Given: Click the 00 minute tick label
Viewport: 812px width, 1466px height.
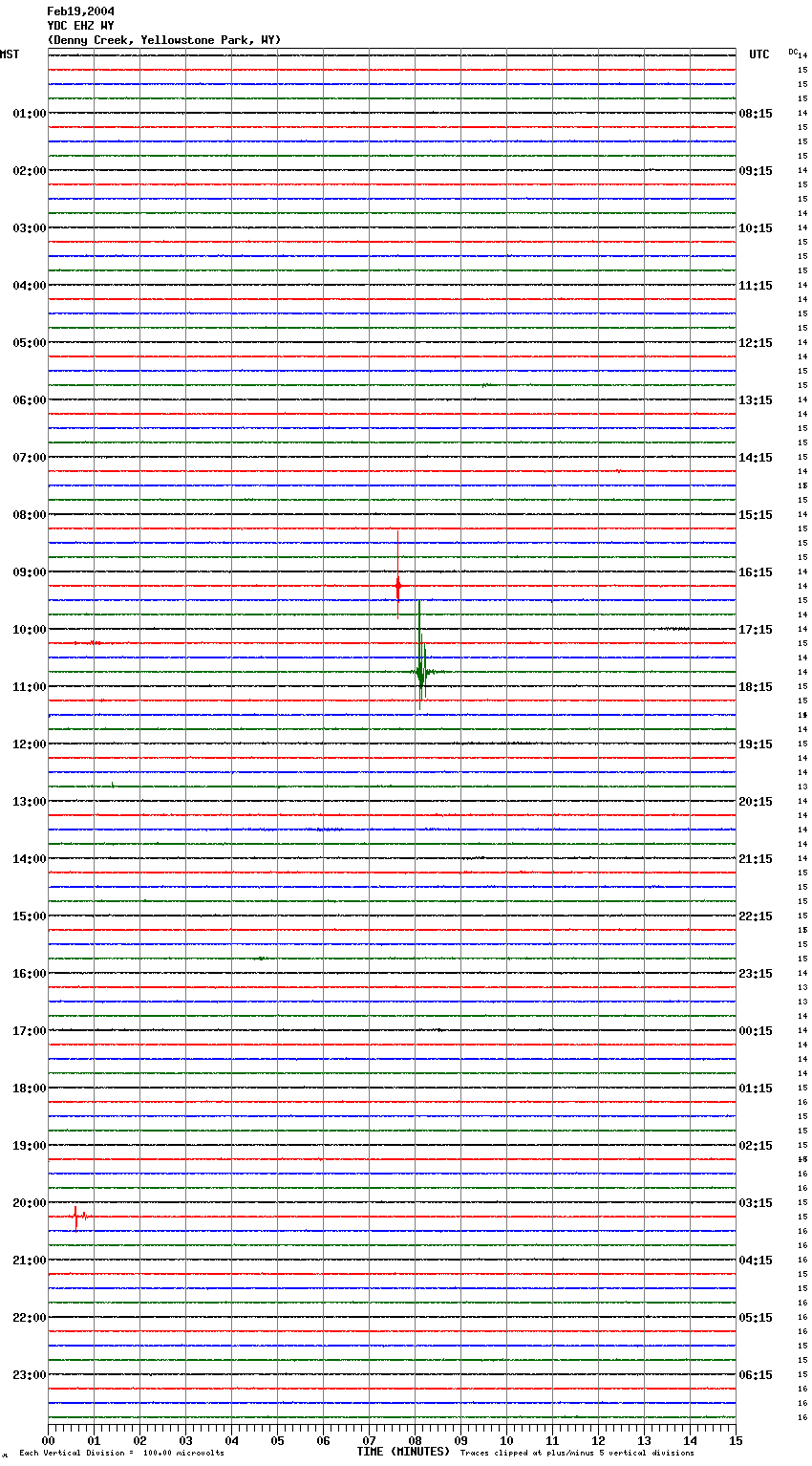Looking at the screenshot, I should pyautogui.click(x=48, y=1440).
